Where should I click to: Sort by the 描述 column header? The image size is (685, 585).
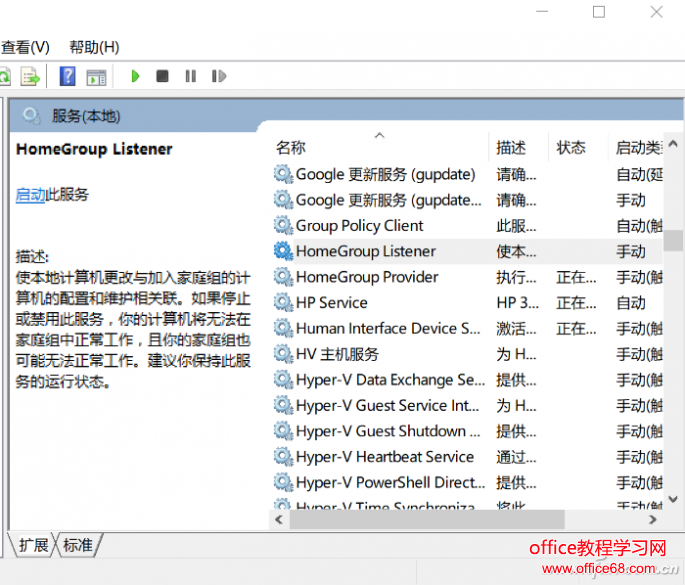coord(511,148)
